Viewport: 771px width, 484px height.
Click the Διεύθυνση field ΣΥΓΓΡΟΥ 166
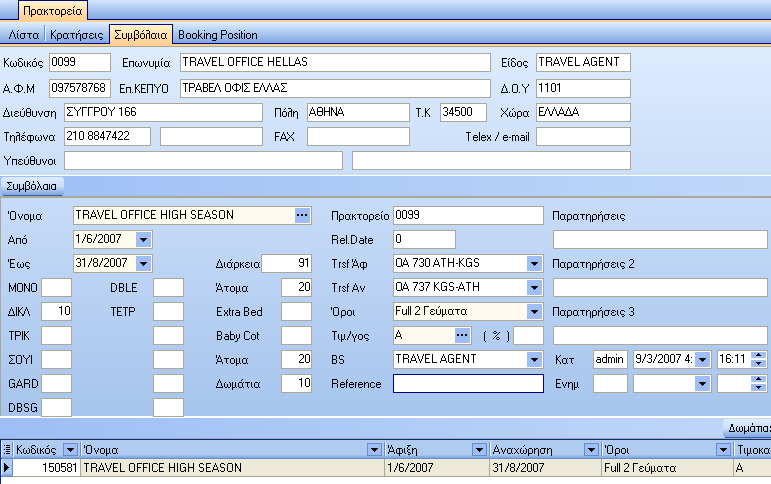(163, 113)
